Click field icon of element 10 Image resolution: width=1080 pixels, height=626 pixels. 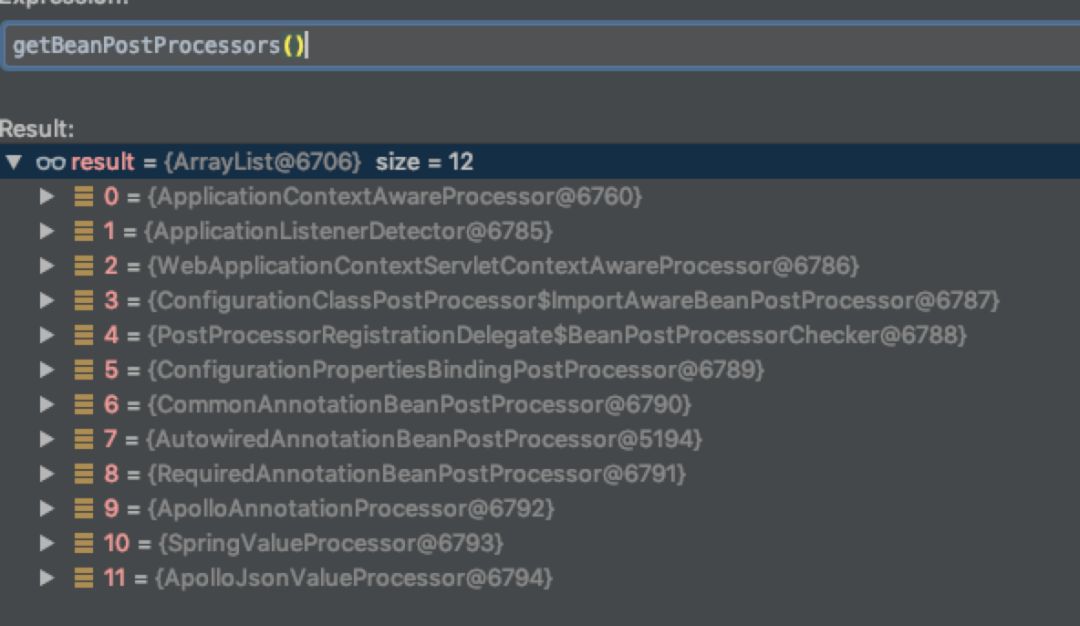(x=84, y=543)
